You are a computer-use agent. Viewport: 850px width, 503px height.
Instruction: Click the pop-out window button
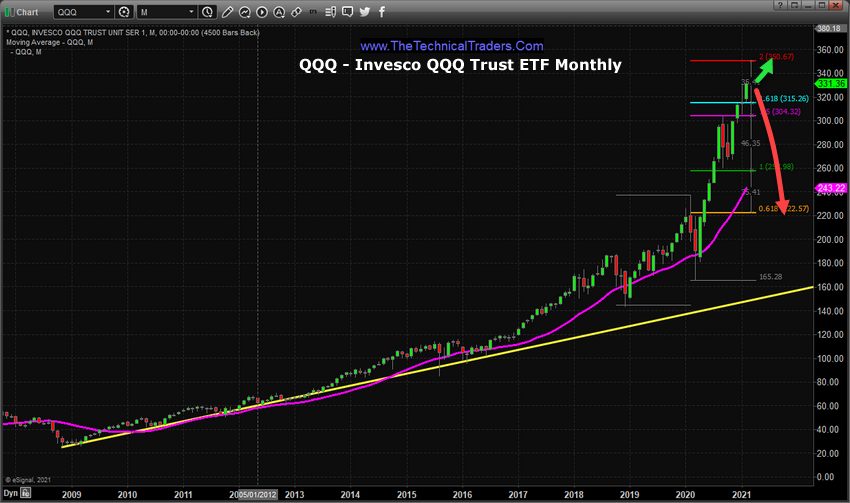pyautogui.click(x=794, y=5)
